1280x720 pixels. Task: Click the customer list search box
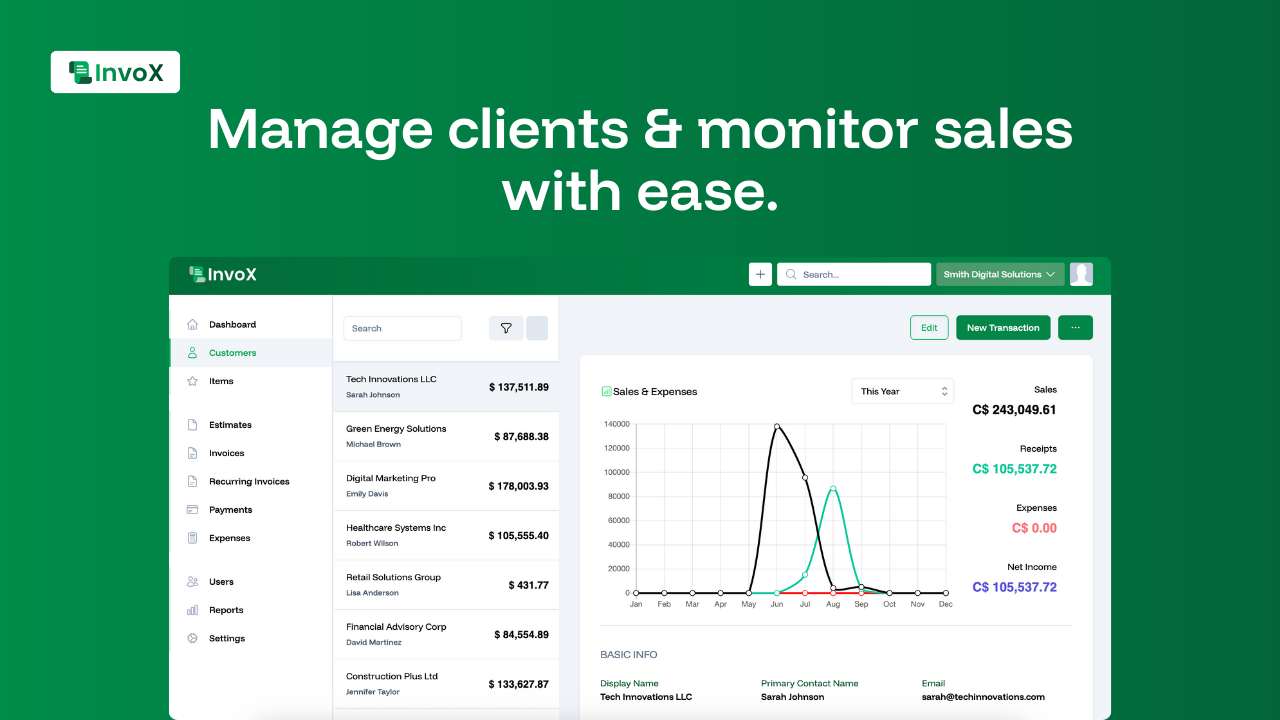coord(402,328)
